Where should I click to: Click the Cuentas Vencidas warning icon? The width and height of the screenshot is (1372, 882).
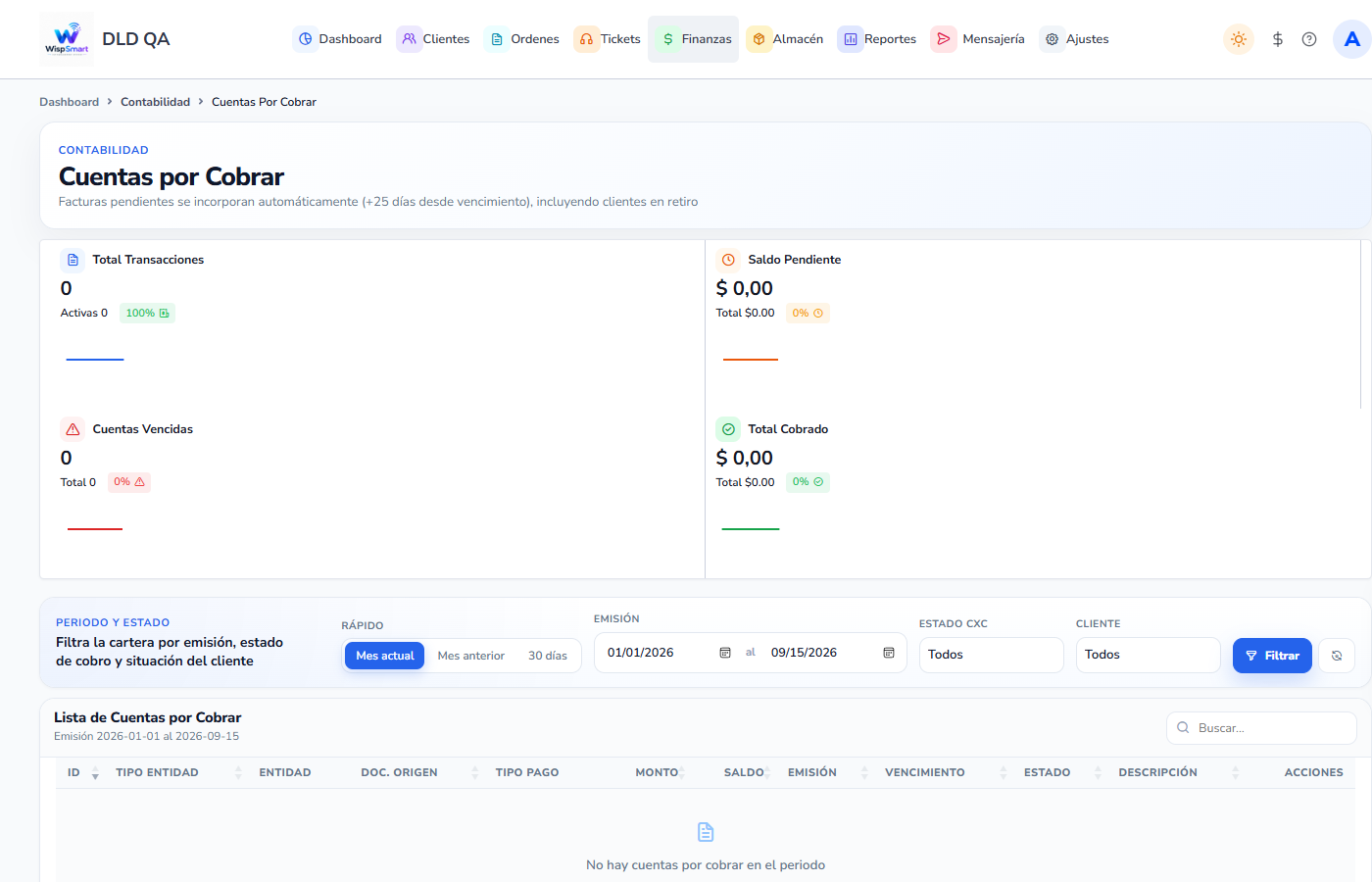click(73, 429)
